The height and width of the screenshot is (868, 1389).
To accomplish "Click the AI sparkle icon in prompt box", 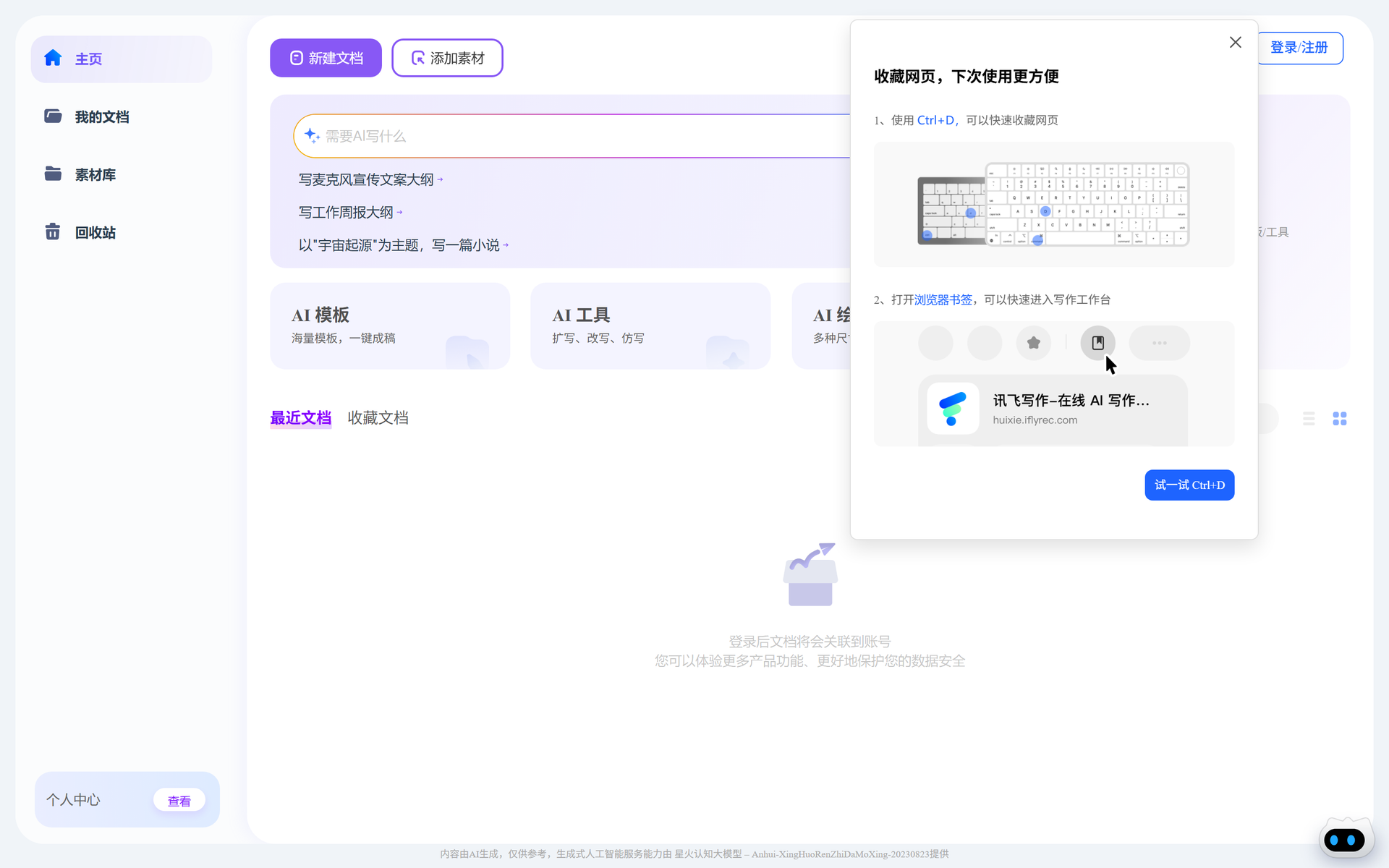I will pyautogui.click(x=312, y=135).
